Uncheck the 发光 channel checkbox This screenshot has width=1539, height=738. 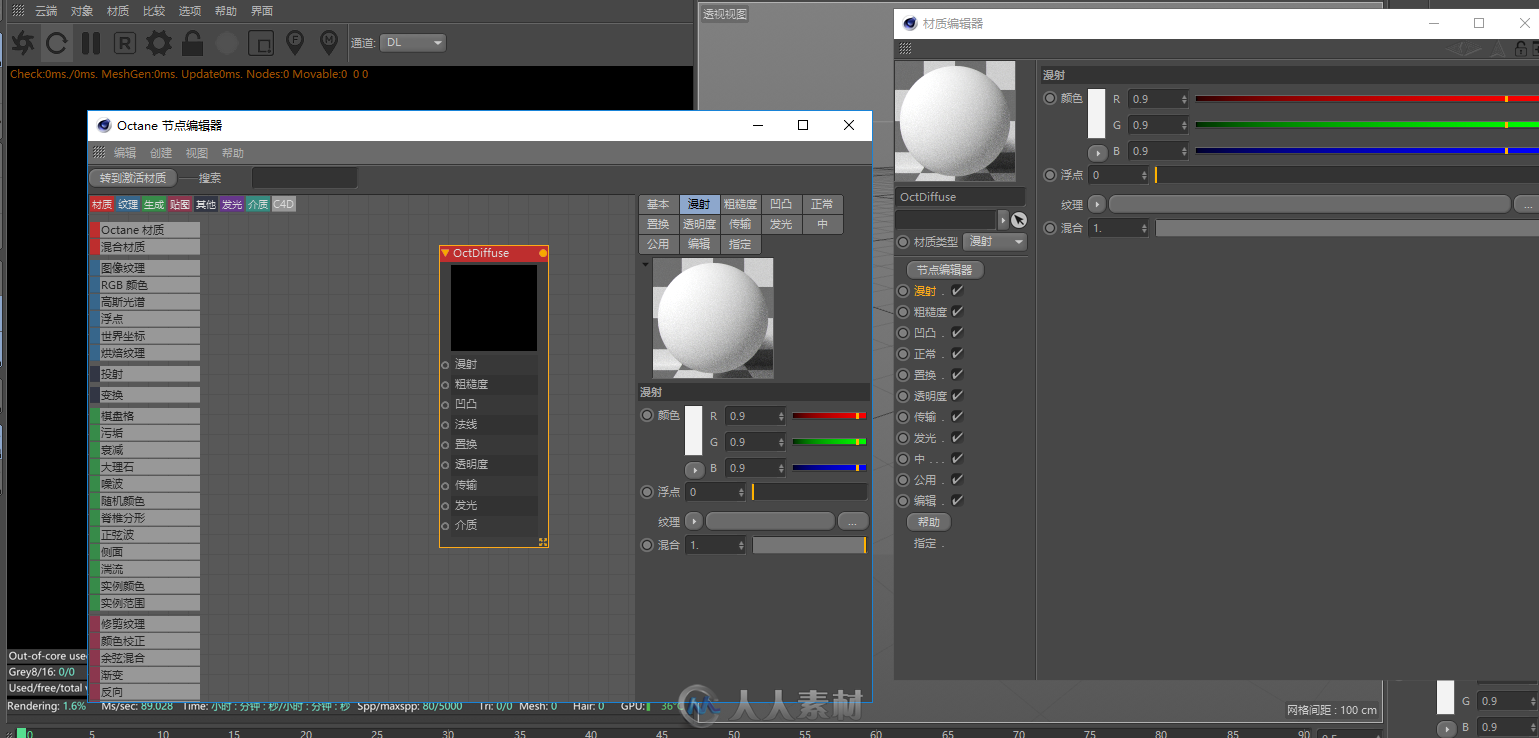pos(957,437)
